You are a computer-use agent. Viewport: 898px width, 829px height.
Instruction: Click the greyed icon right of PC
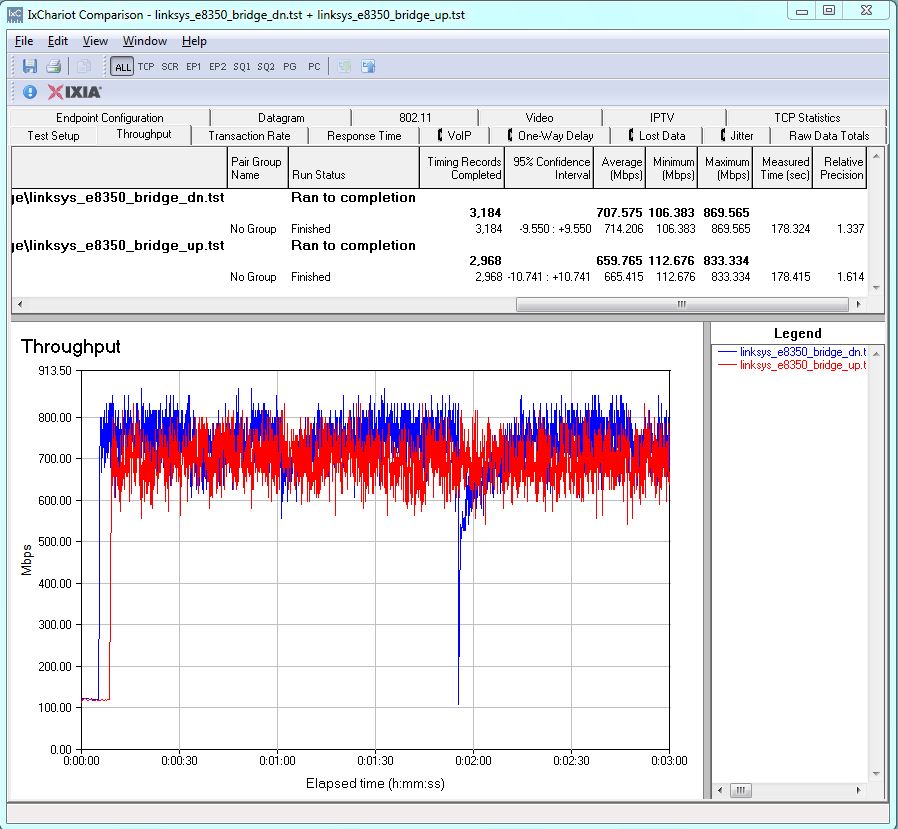[344, 66]
